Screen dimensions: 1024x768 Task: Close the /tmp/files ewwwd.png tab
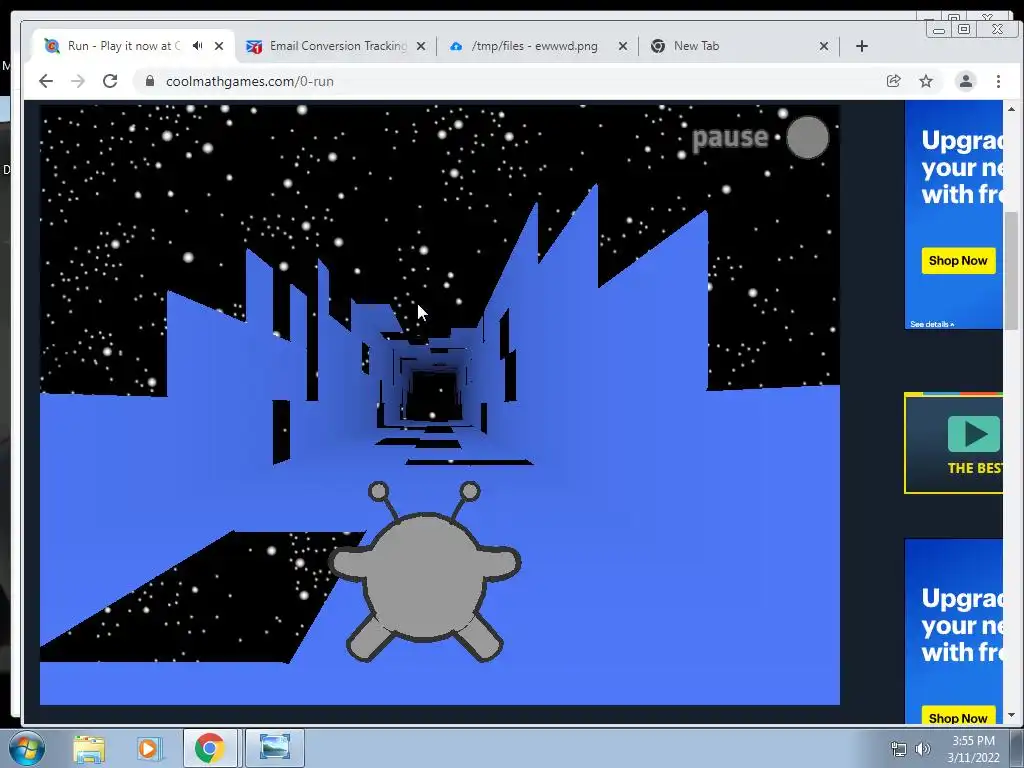[623, 46]
